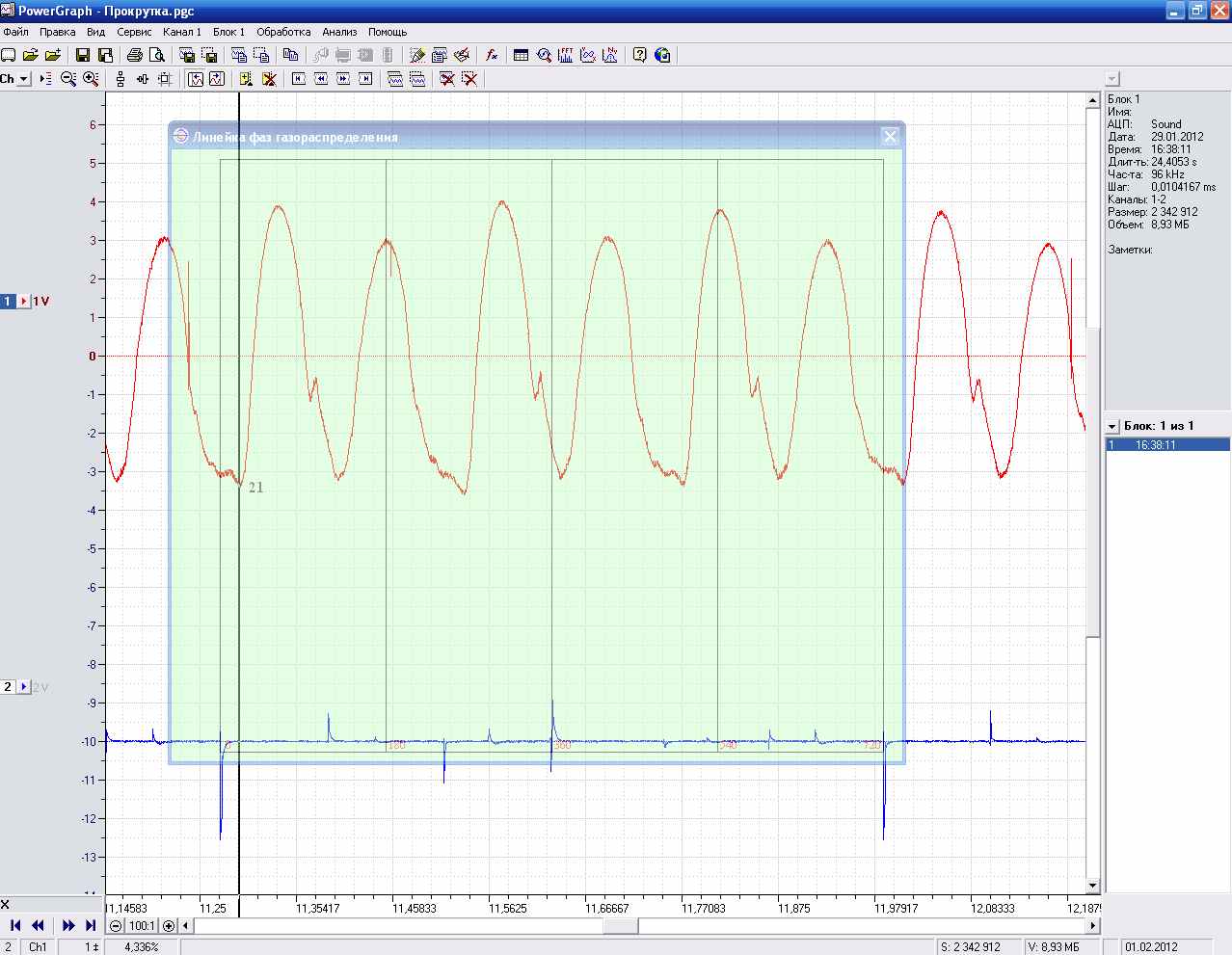The image size is (1232, 955).
Task: Click the 29.01.2012 date value
Action: pyautogui.click(x=1178, y=137)
